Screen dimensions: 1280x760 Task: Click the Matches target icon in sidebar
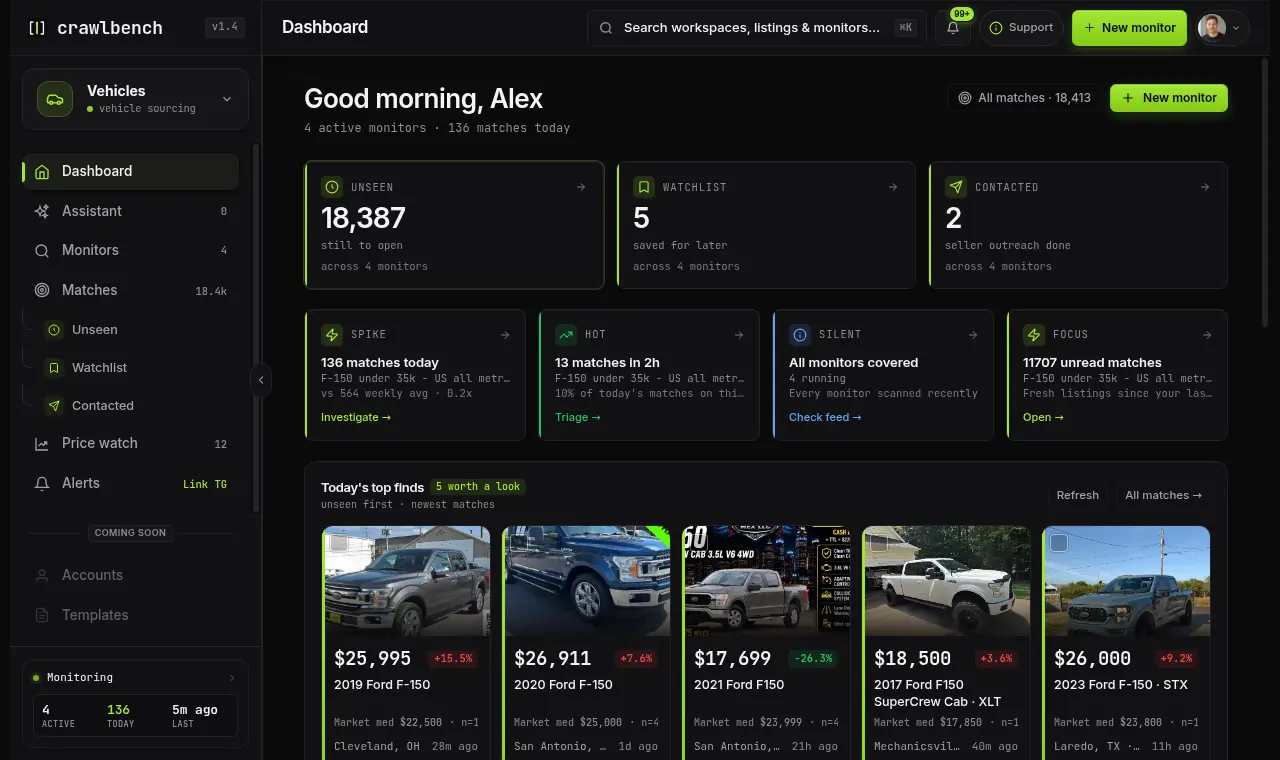[x=42, y=290]
